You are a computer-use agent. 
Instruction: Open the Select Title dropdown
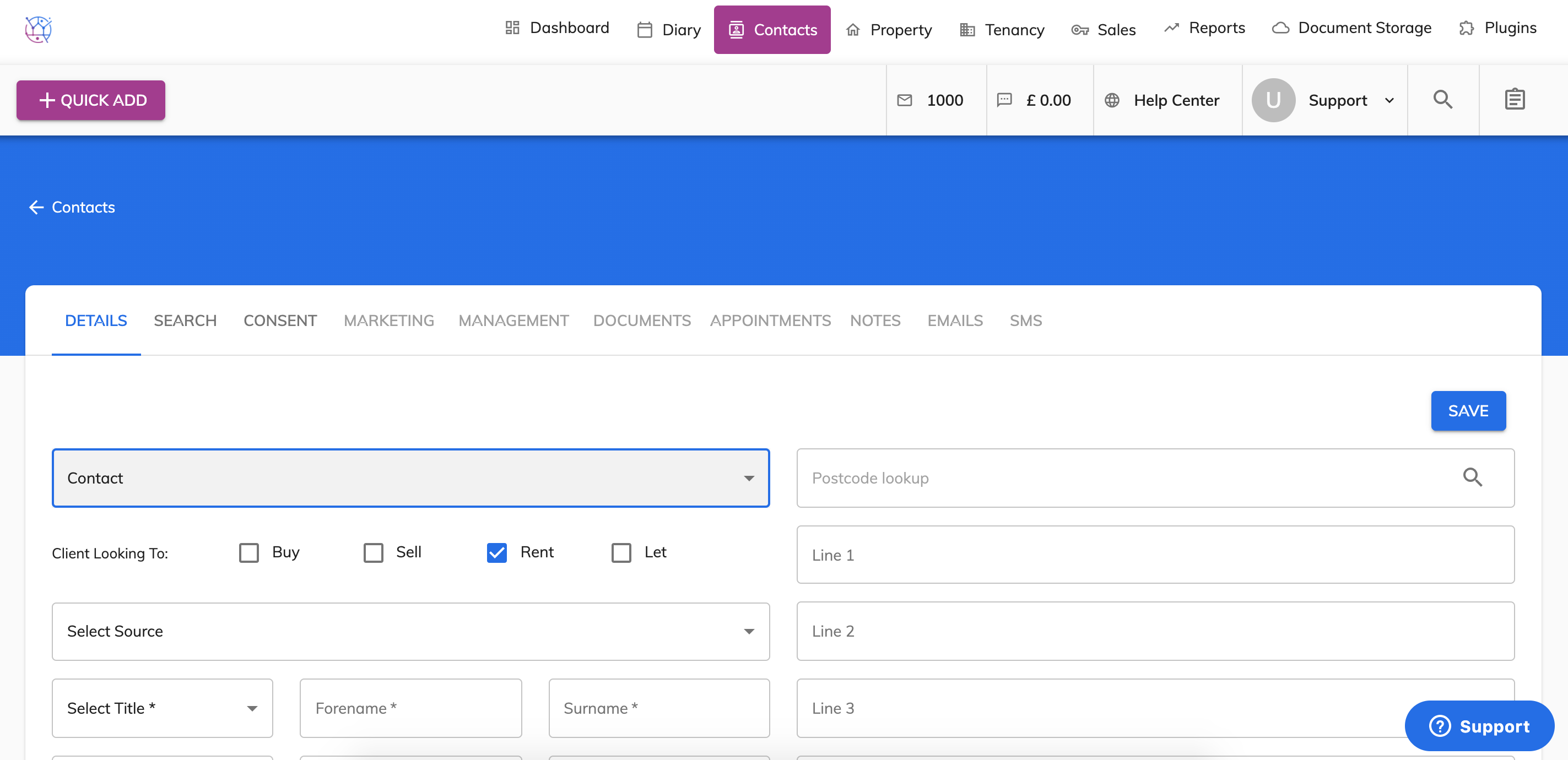point(162,708)
